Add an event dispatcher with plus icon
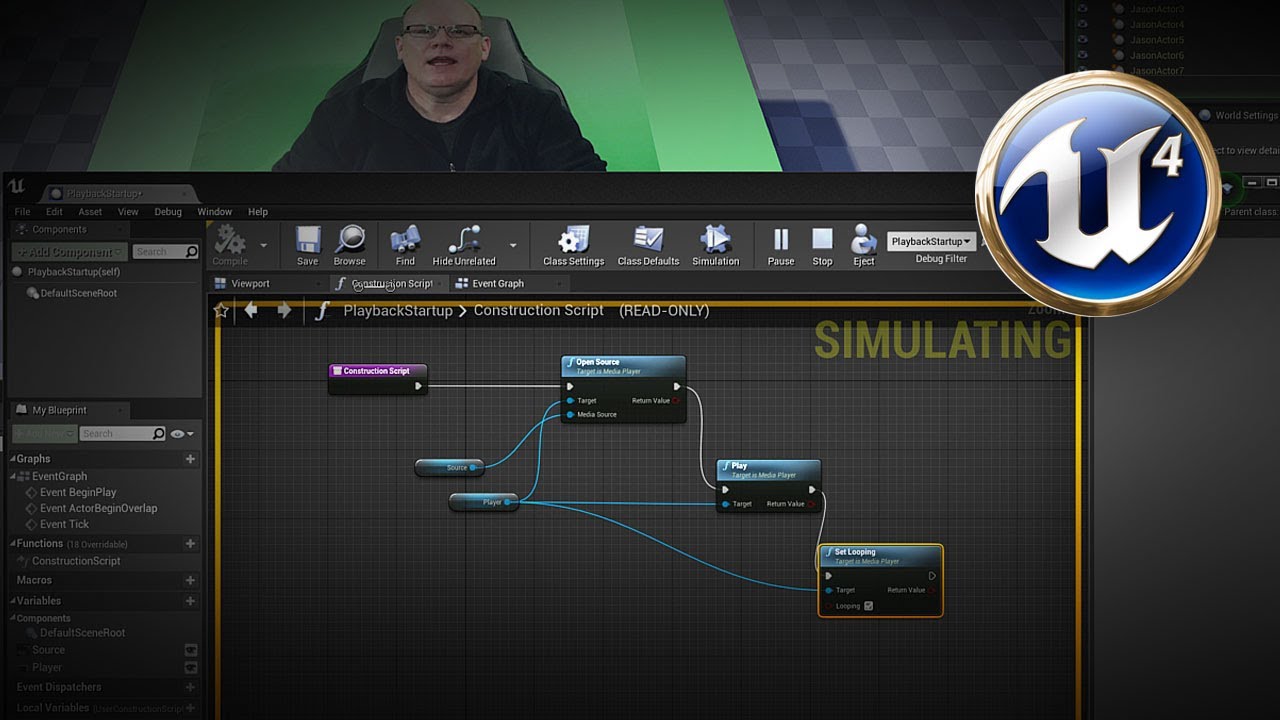1280x720 pixels. tap(190, 687)
